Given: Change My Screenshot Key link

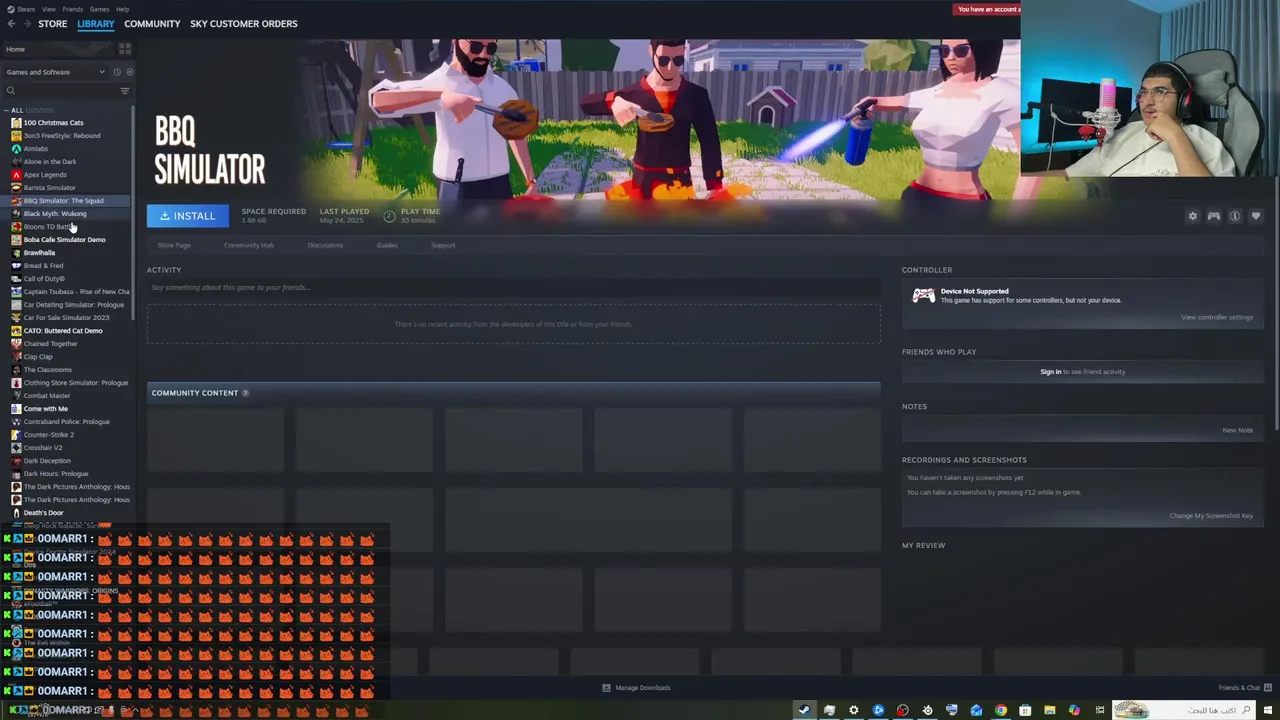Looking at the screenshot, I should pyautogui.click(x=1211, y=516).
